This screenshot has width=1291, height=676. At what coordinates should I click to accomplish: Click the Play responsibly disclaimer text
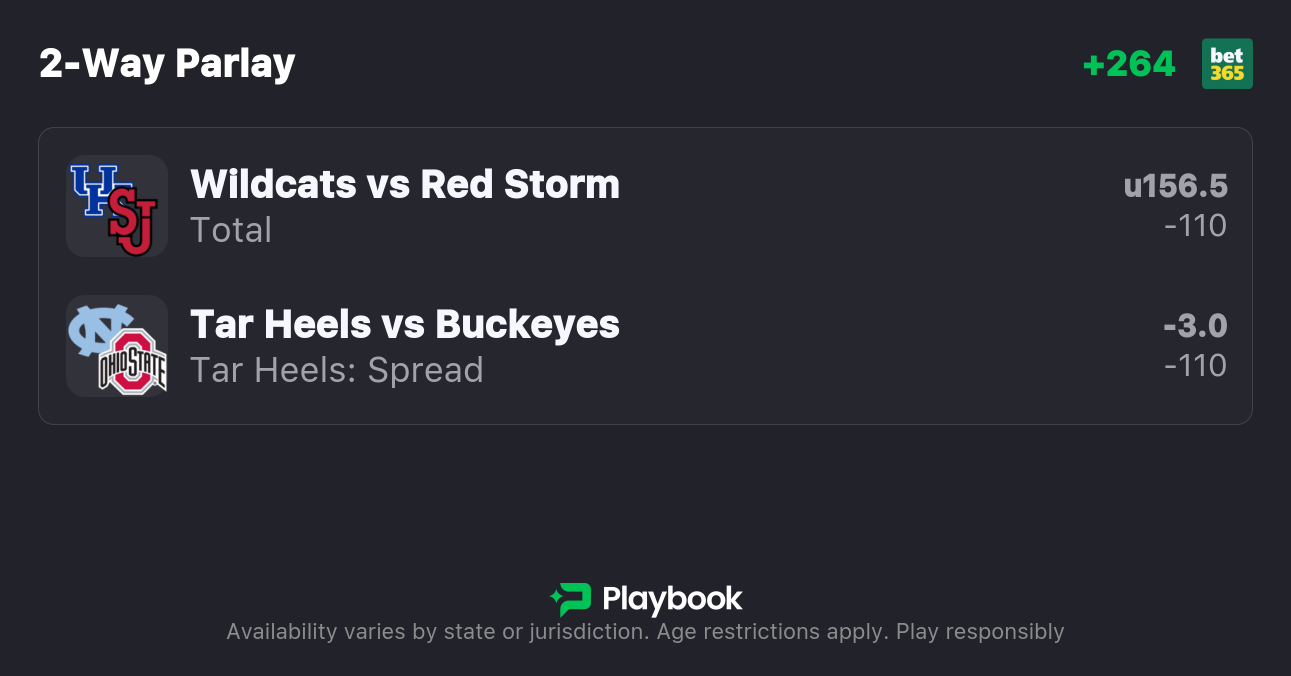tap(980, 632)
